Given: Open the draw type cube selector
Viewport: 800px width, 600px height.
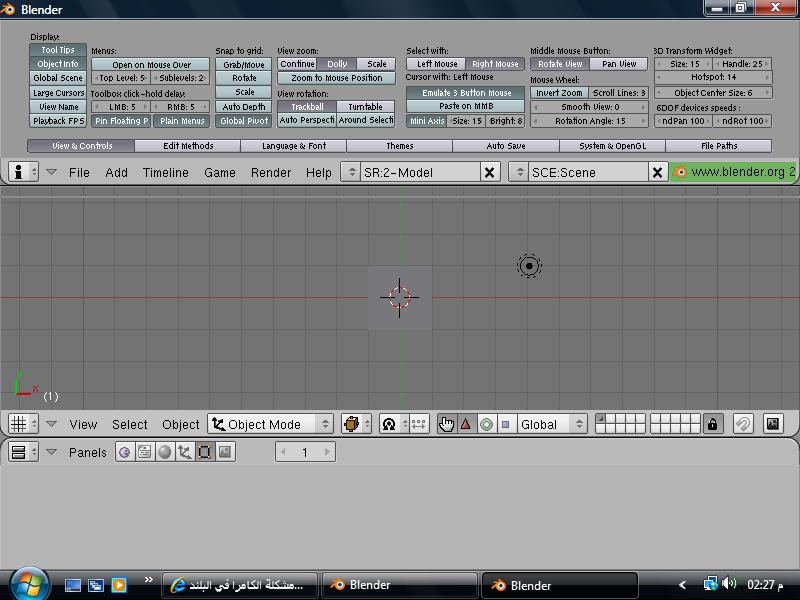Looking at the screenshot, I should 356,424.
